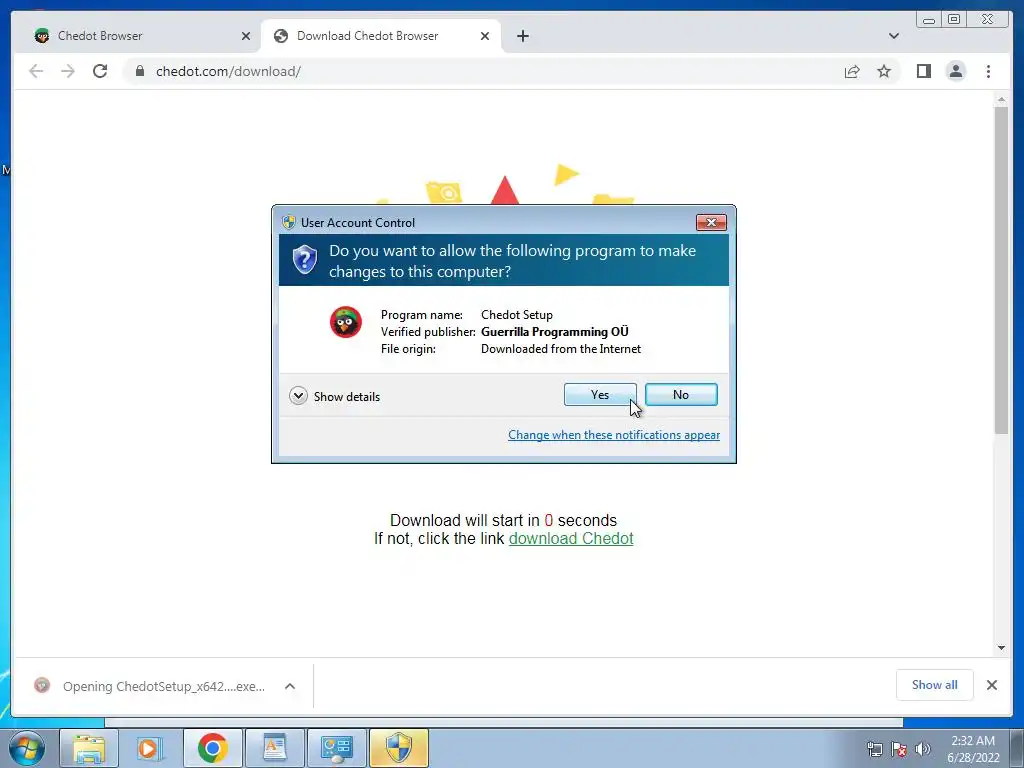Click the download Chedot link
Screen dimensions: 1024x768
[x=571, y=539]
